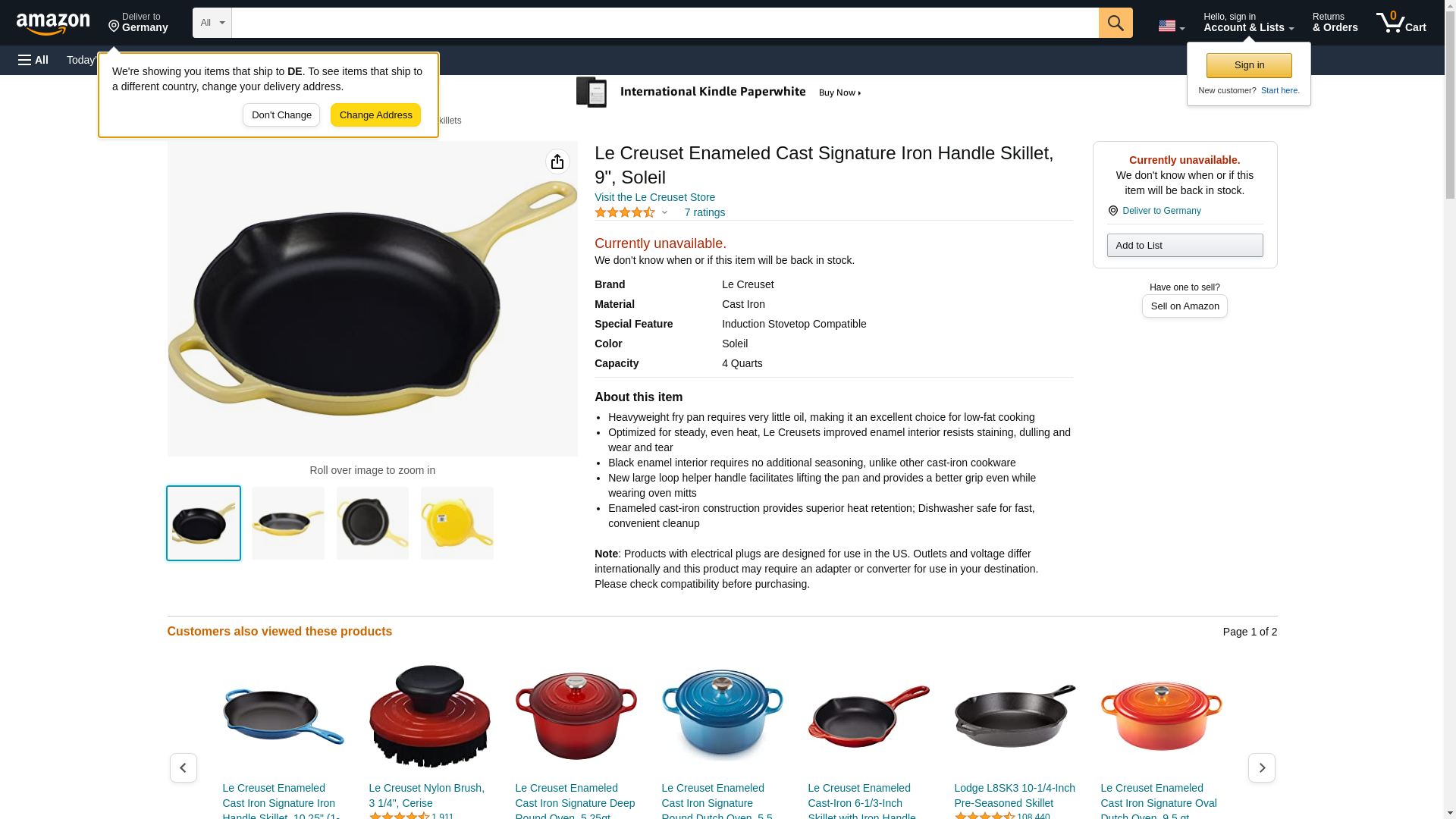Viewport: 1456px width, 819px height.
Task: Expand the star ratings breakdown chevron
Action: click(x=664, y=213)
